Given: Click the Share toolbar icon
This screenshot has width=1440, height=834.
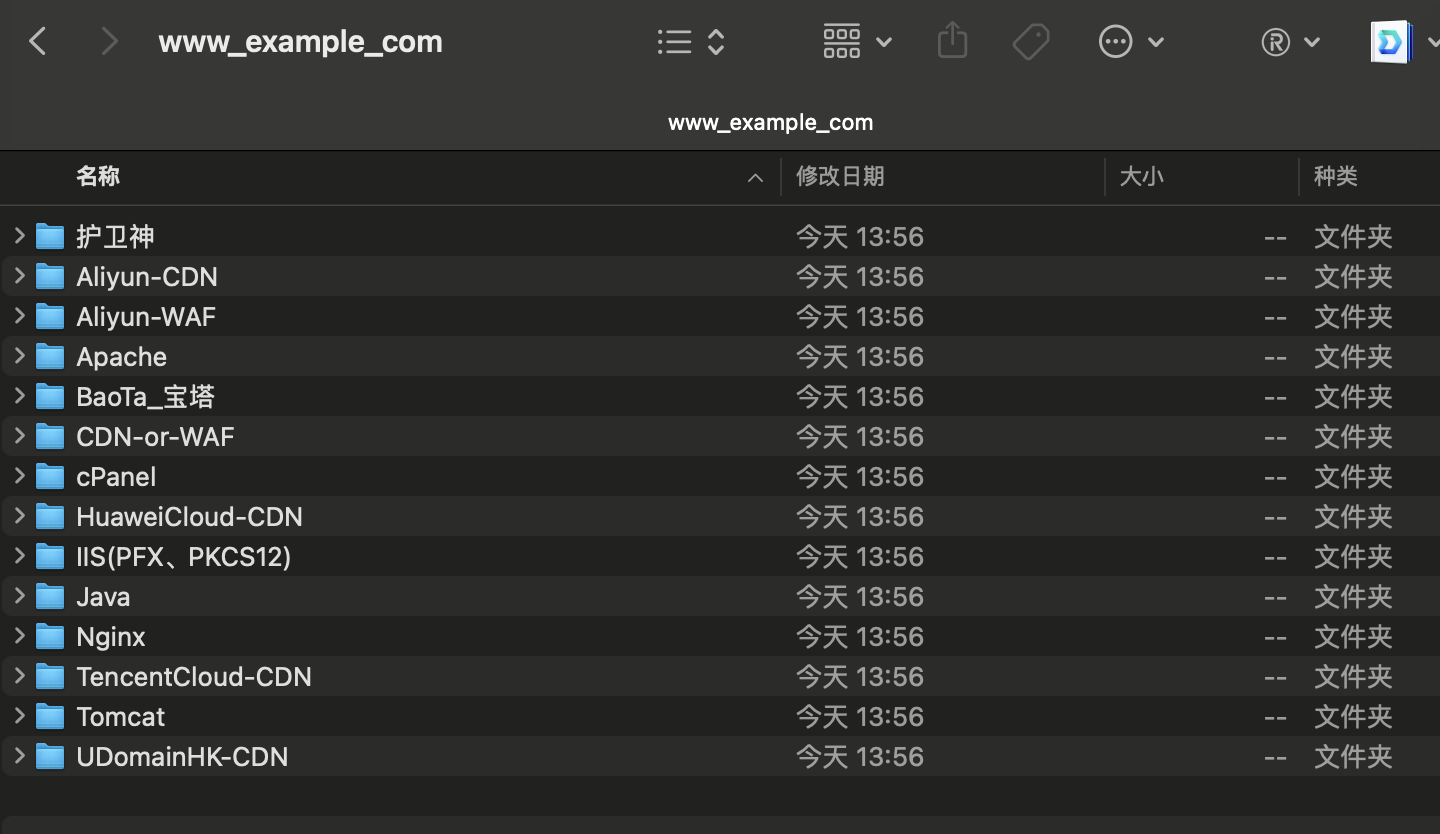Looking at the screenshot, I should [952, 42].
